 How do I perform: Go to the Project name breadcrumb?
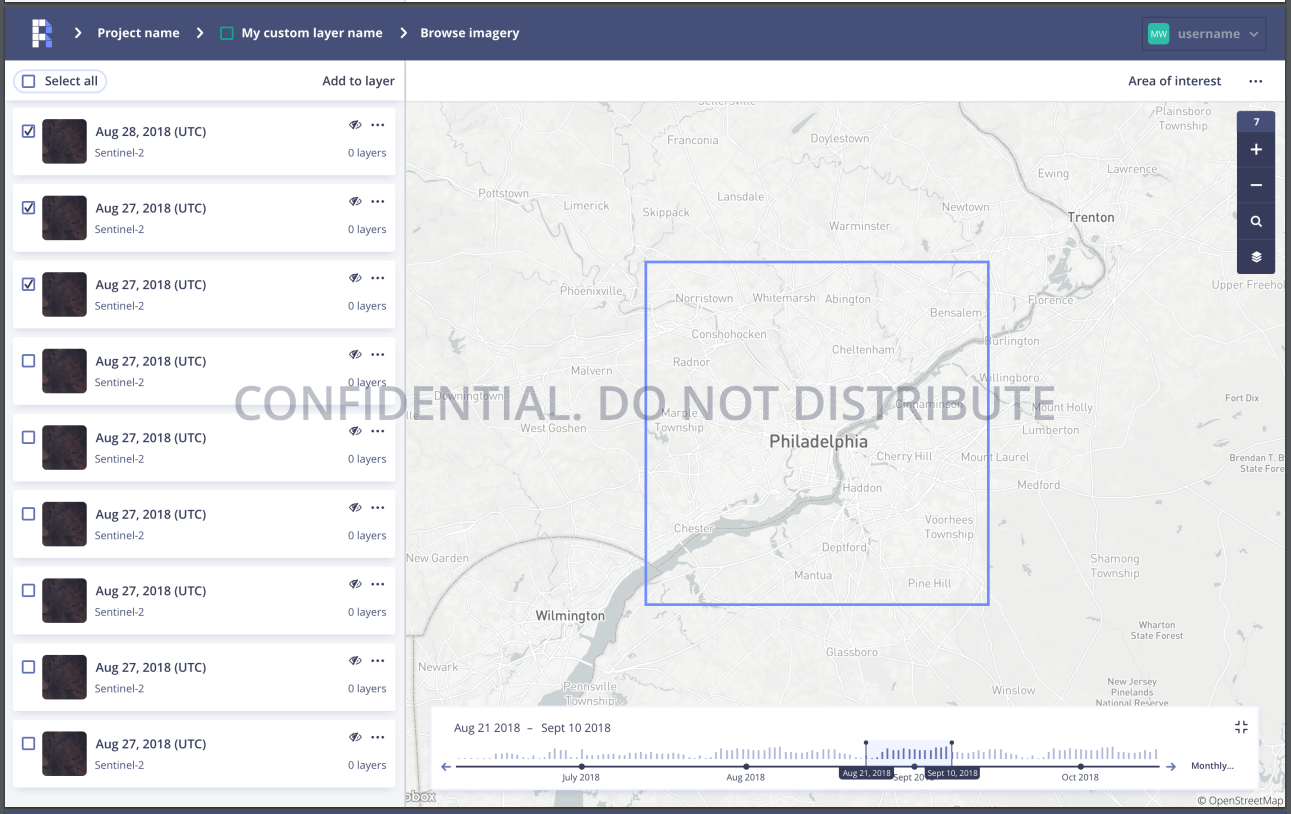(x=138, y=33)
